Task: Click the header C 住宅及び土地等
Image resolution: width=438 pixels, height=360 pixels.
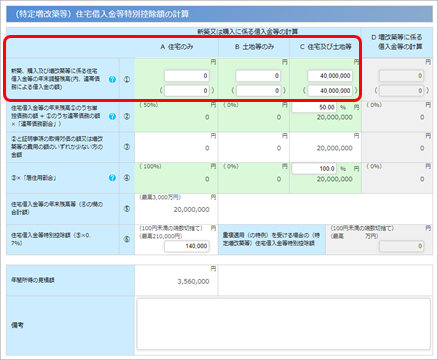Action: [x=325, y=47]
